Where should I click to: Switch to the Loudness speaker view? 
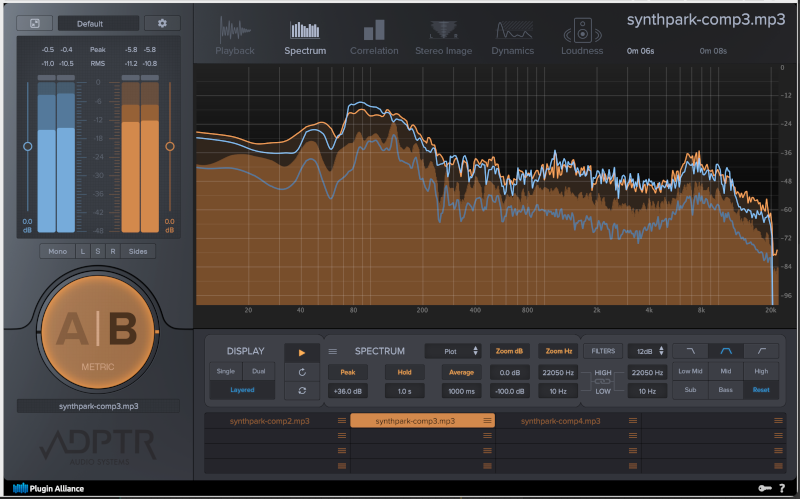(581, 38)
